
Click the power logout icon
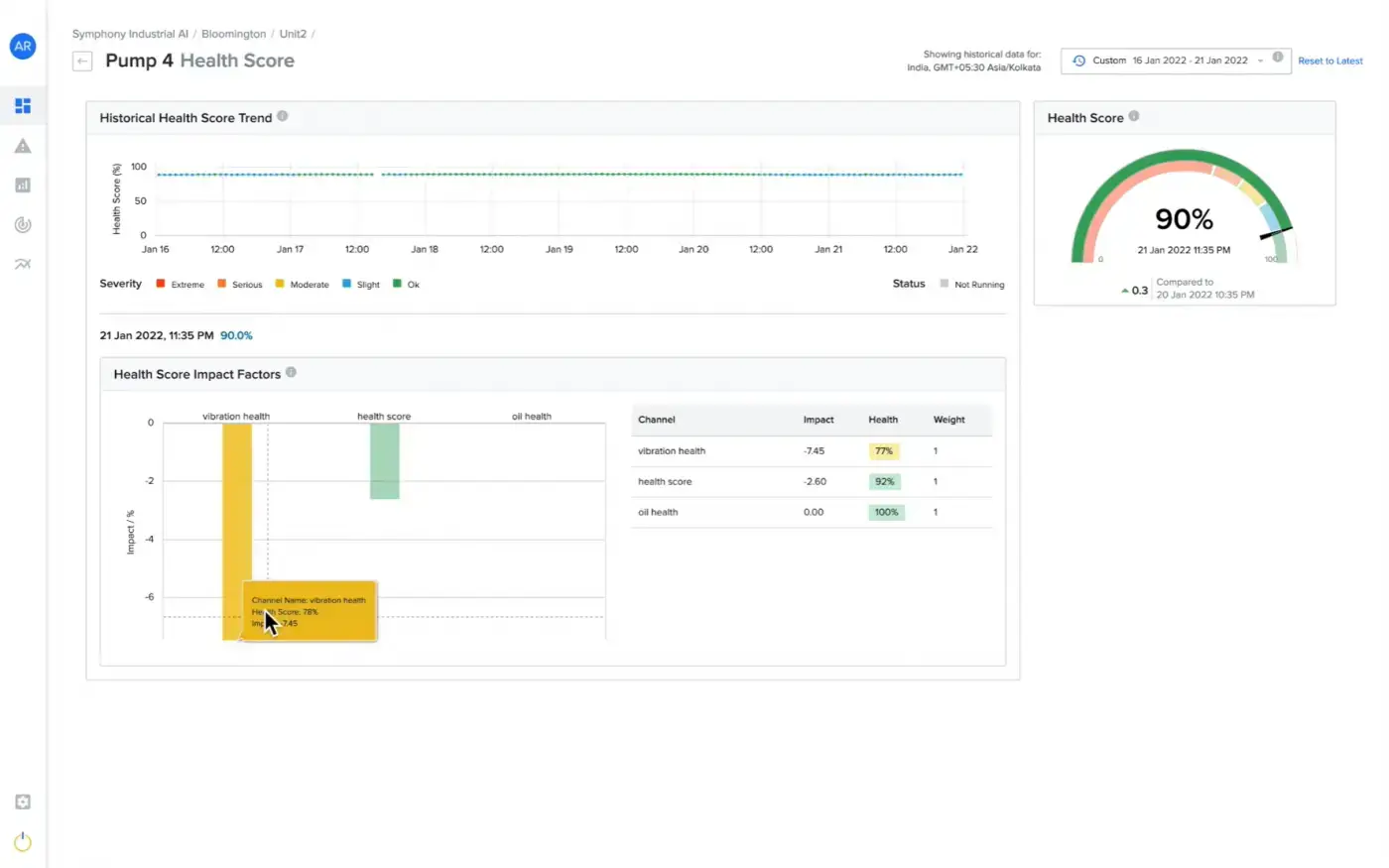point(23,842)
